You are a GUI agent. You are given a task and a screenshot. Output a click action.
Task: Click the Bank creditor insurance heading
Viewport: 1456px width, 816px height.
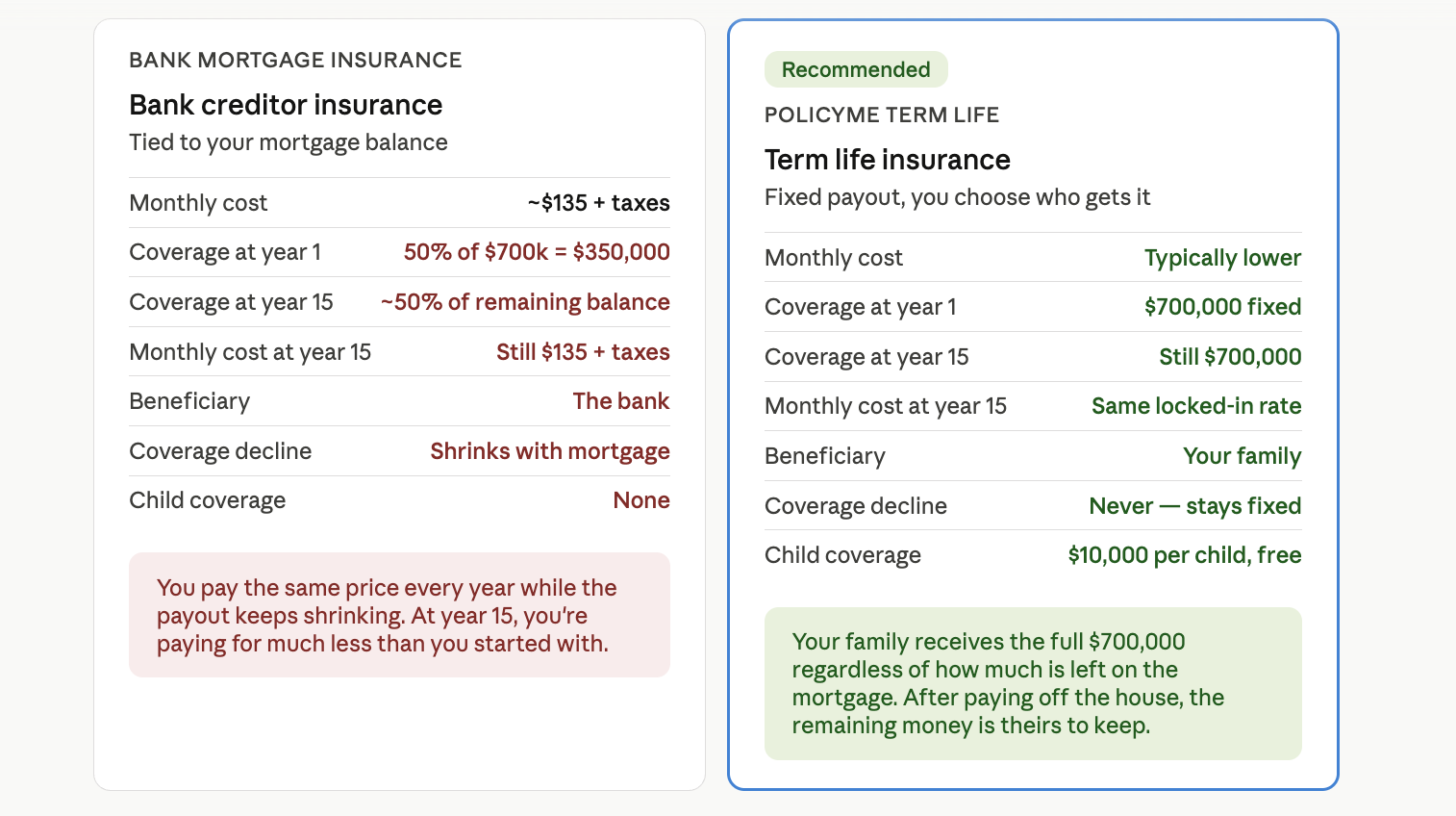(286, 105)
